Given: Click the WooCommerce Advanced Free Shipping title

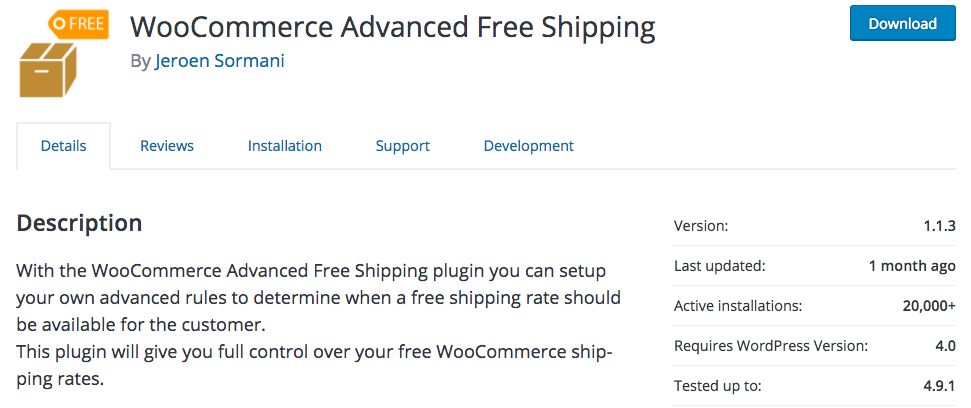Looking at the screenshot, I should pyautogui.click(x=393, y=26).
